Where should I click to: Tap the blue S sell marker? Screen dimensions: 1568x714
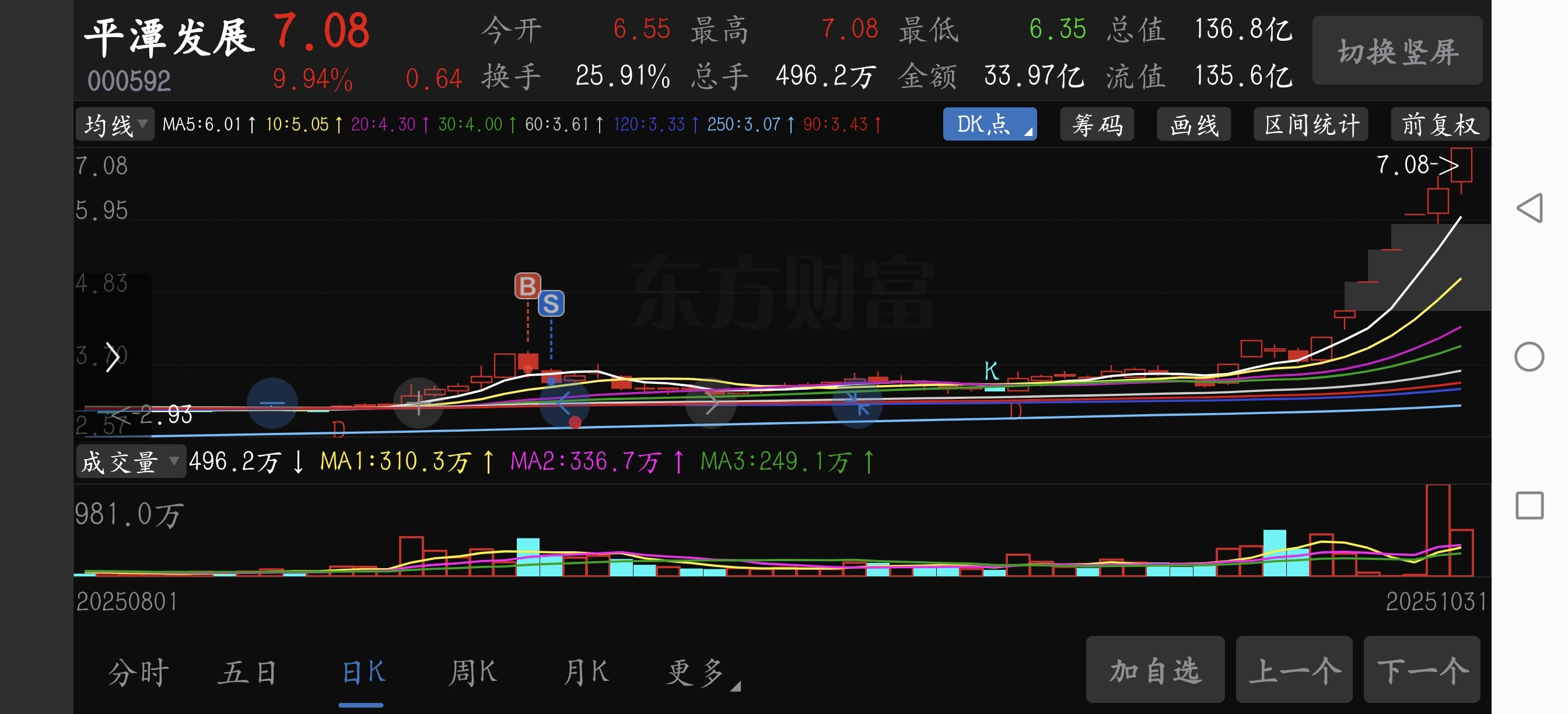coord(551,304)
